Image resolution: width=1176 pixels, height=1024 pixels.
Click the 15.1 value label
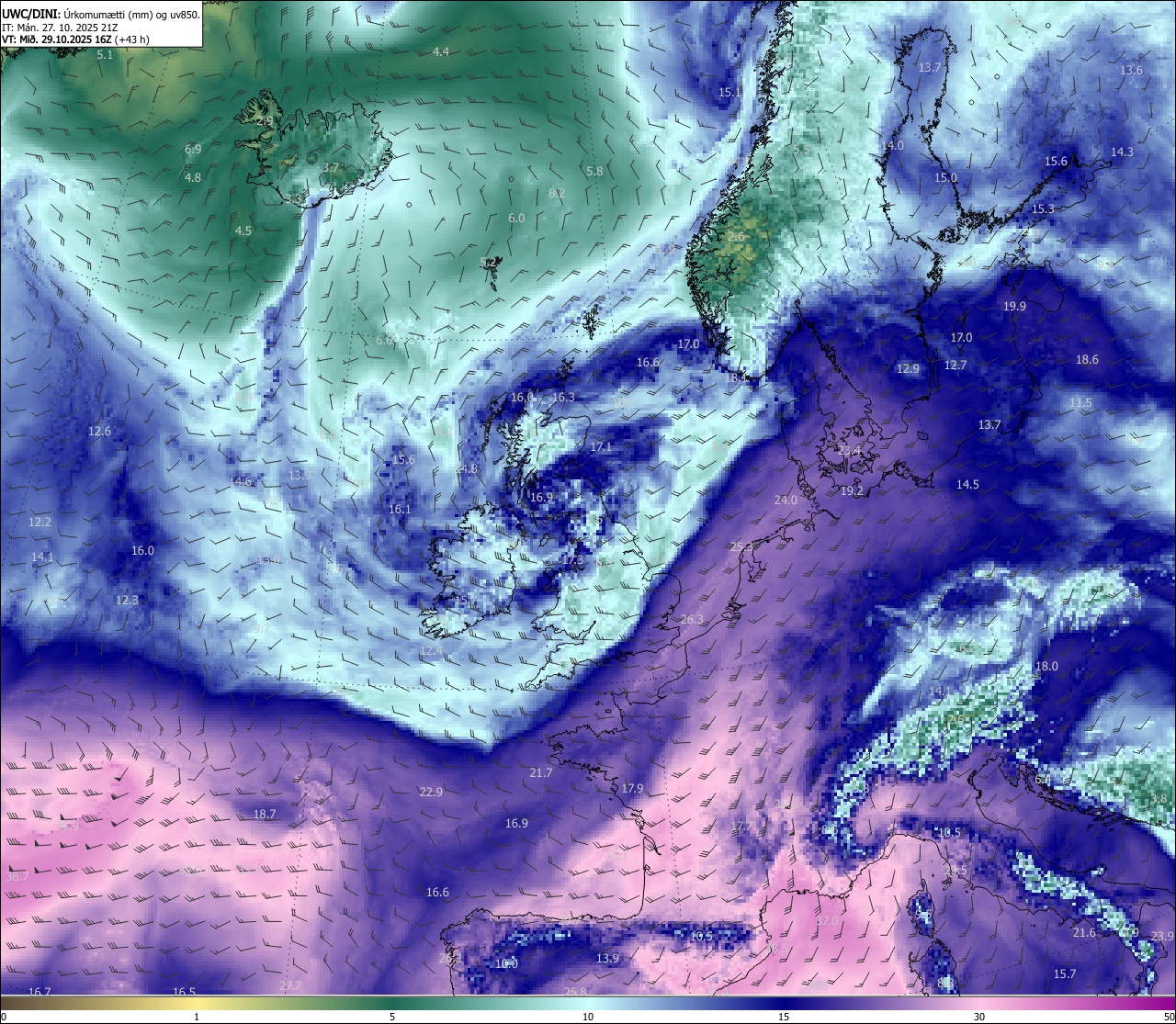[x=729, y=93]
